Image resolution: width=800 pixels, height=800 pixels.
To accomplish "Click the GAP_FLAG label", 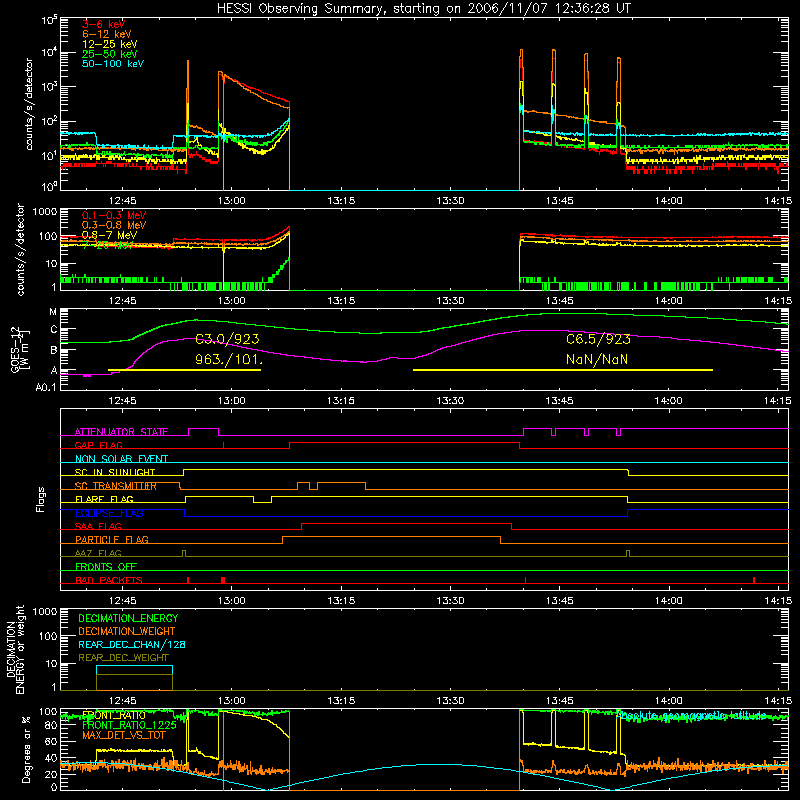I will point(98,445).
